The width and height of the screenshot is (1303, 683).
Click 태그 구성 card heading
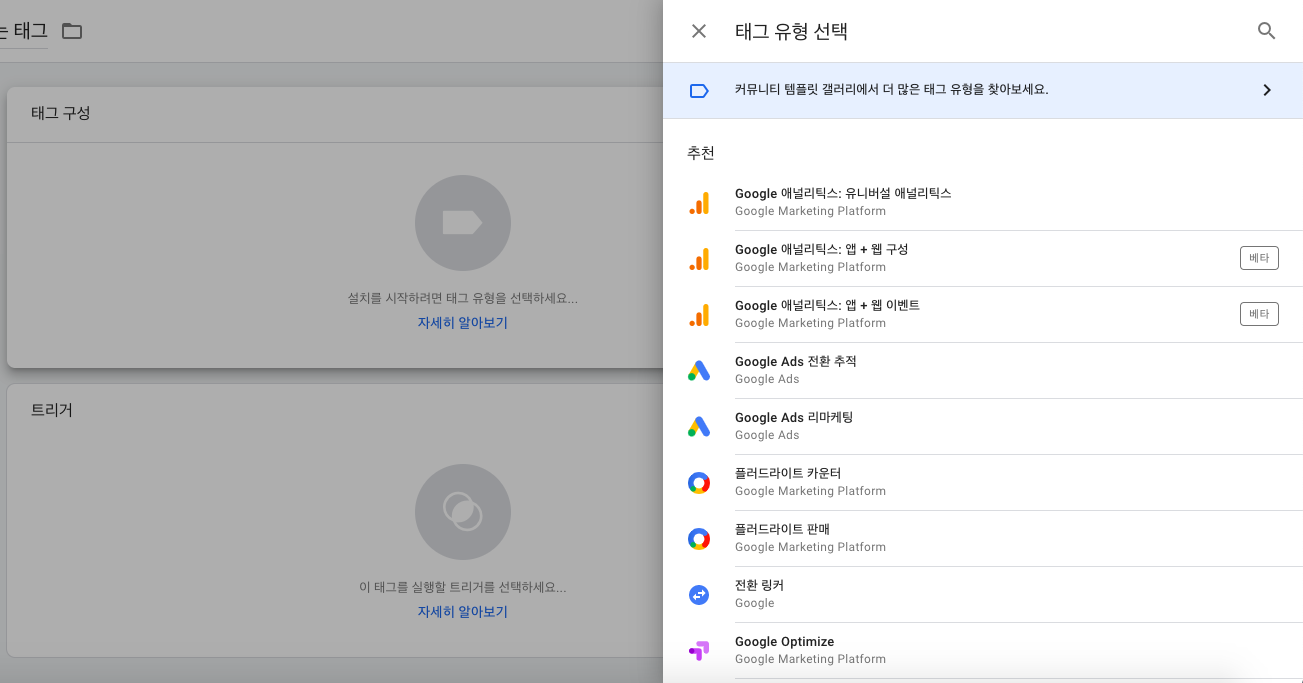61,113
